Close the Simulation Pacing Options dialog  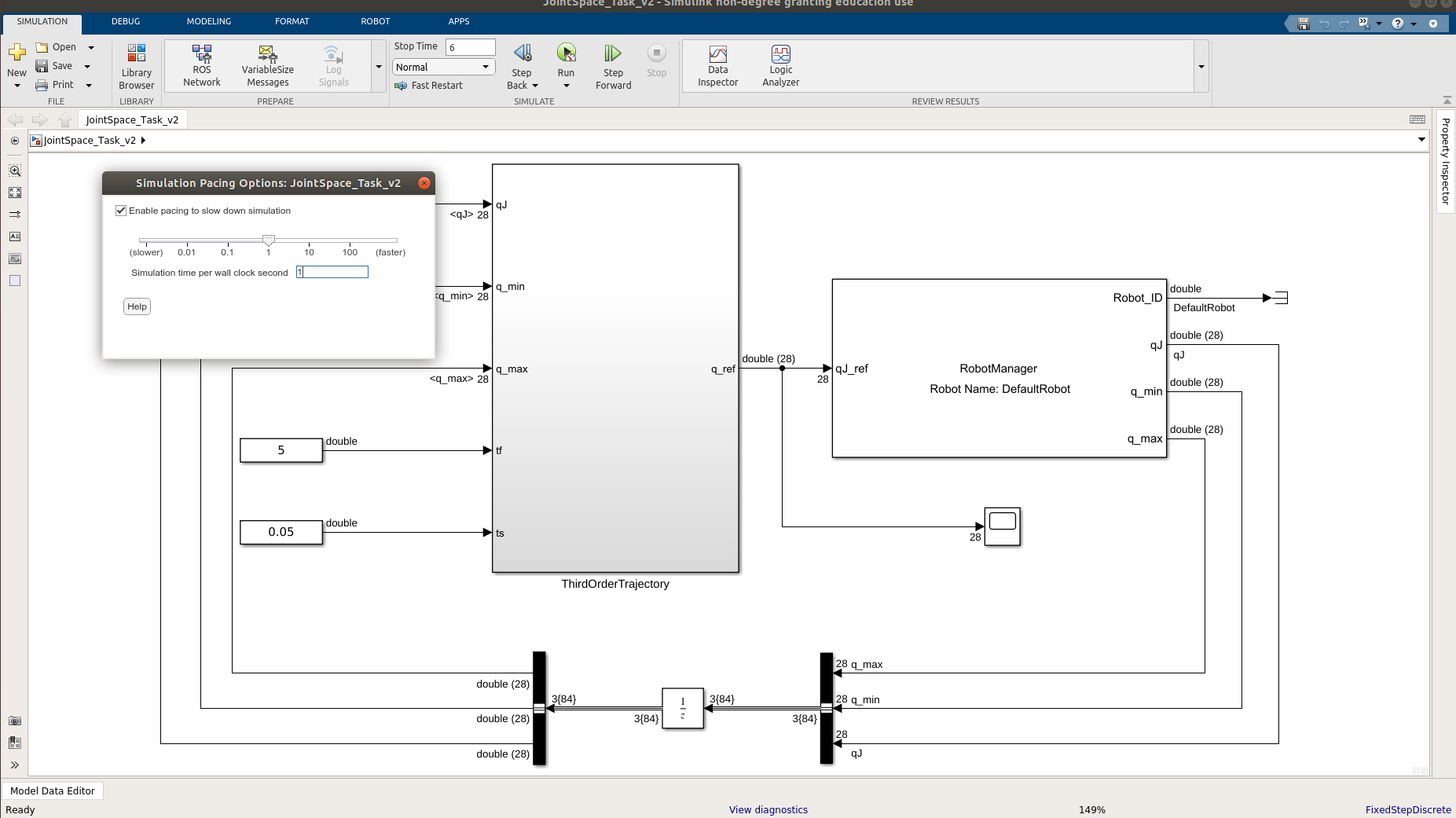click(x=424, y=183)
